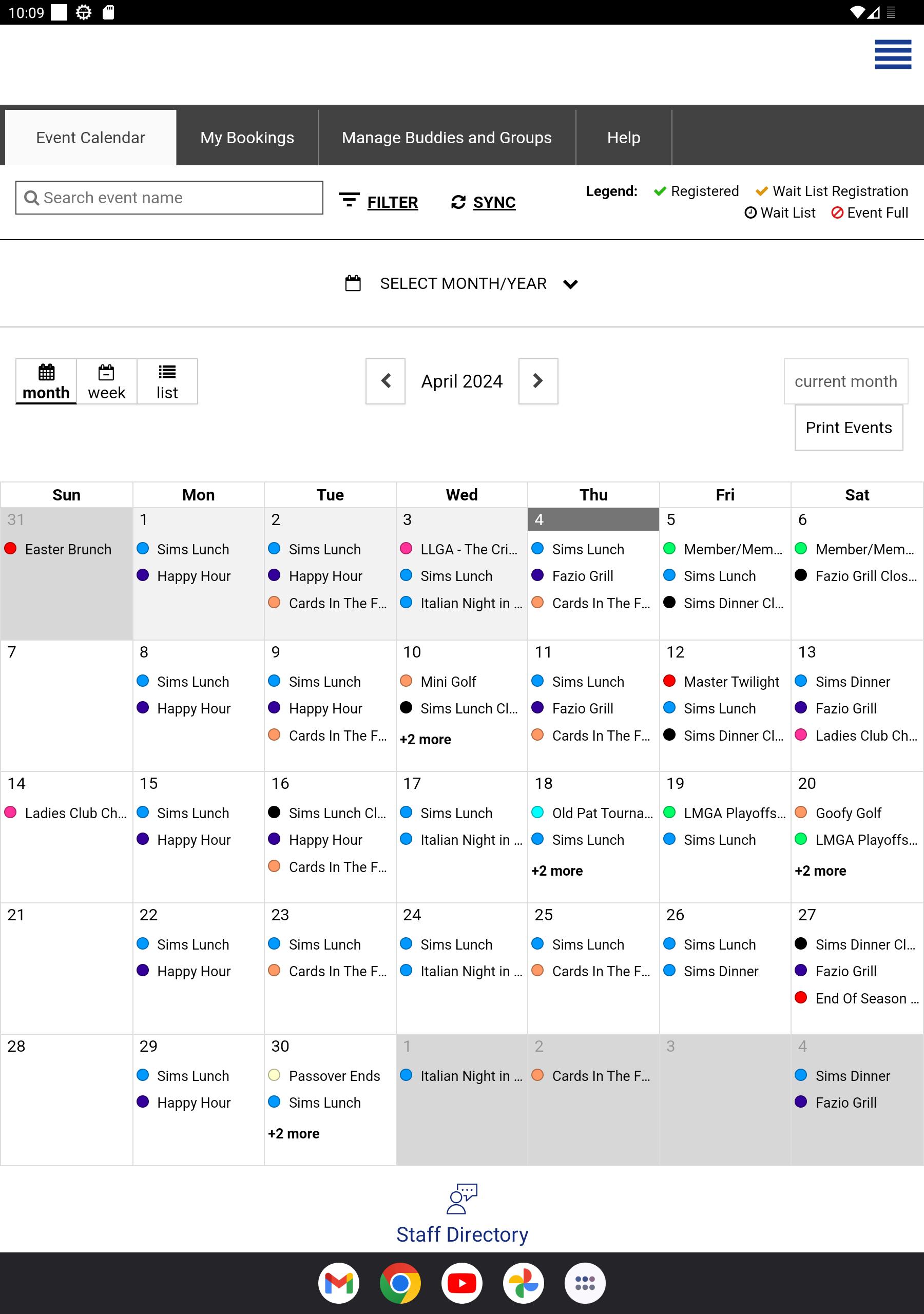Open Sims Dinner Closed event on April 27
This screenshot has width=924, height=1314.
point(865,945)
